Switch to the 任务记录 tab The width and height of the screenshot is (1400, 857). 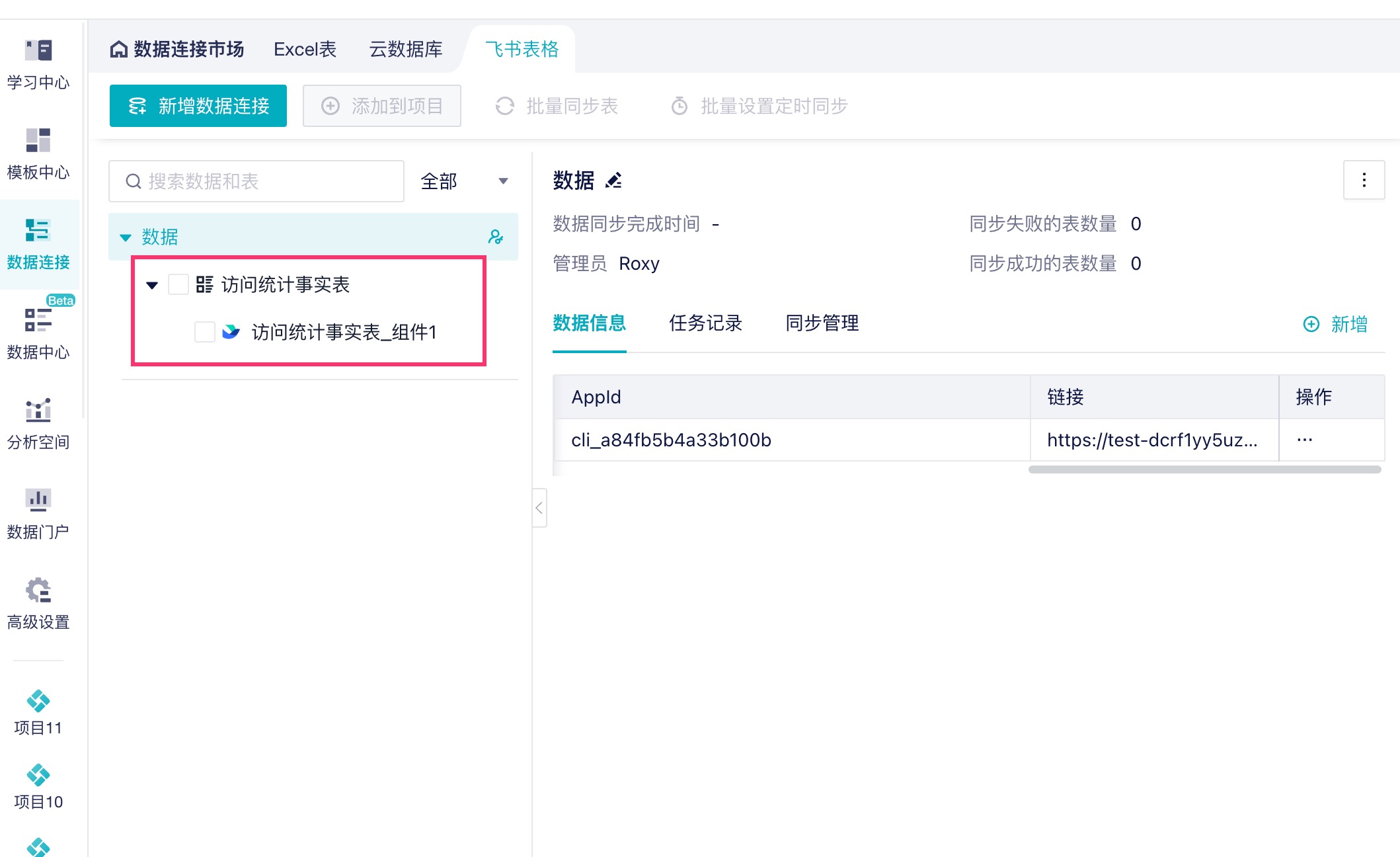click(705, 323)
